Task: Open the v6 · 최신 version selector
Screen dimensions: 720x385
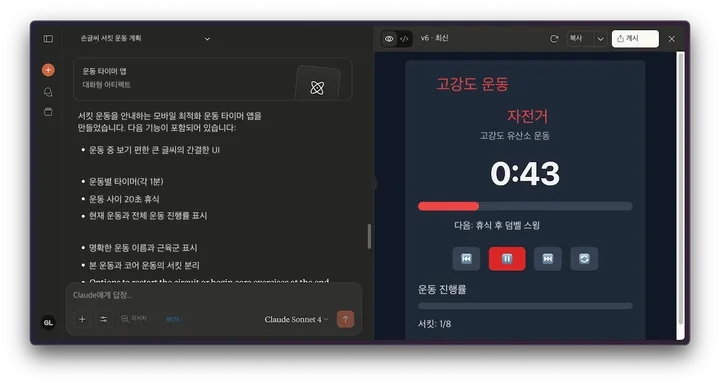Action: 434,38
